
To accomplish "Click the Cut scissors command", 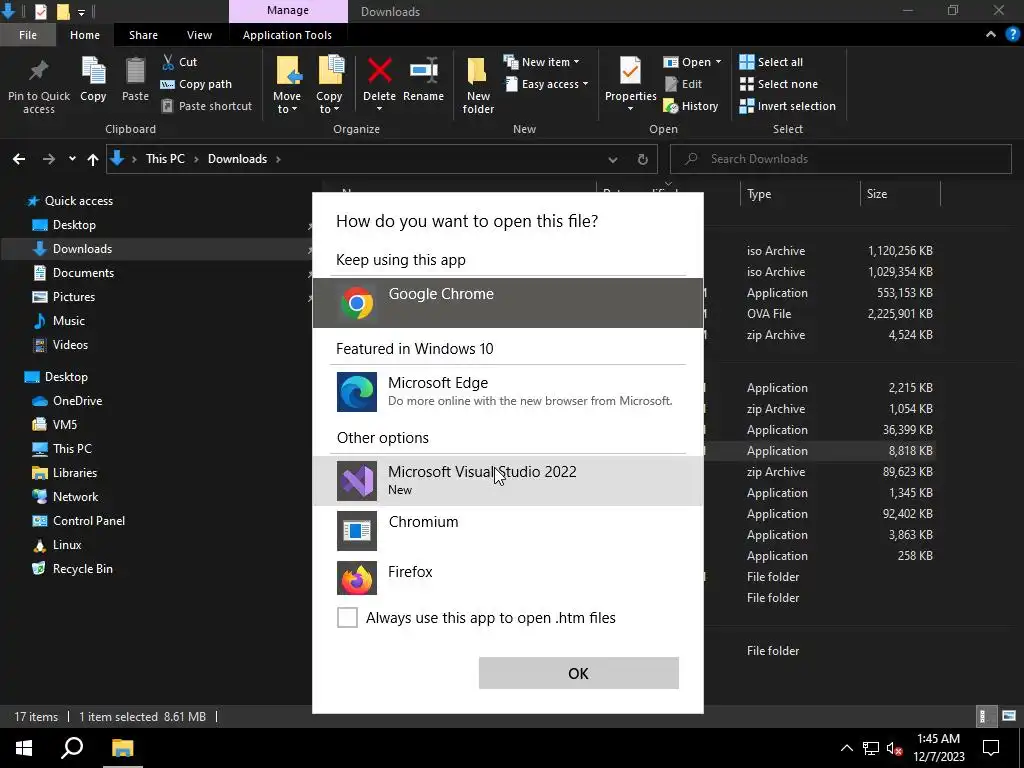I will (x=180, y=62).
